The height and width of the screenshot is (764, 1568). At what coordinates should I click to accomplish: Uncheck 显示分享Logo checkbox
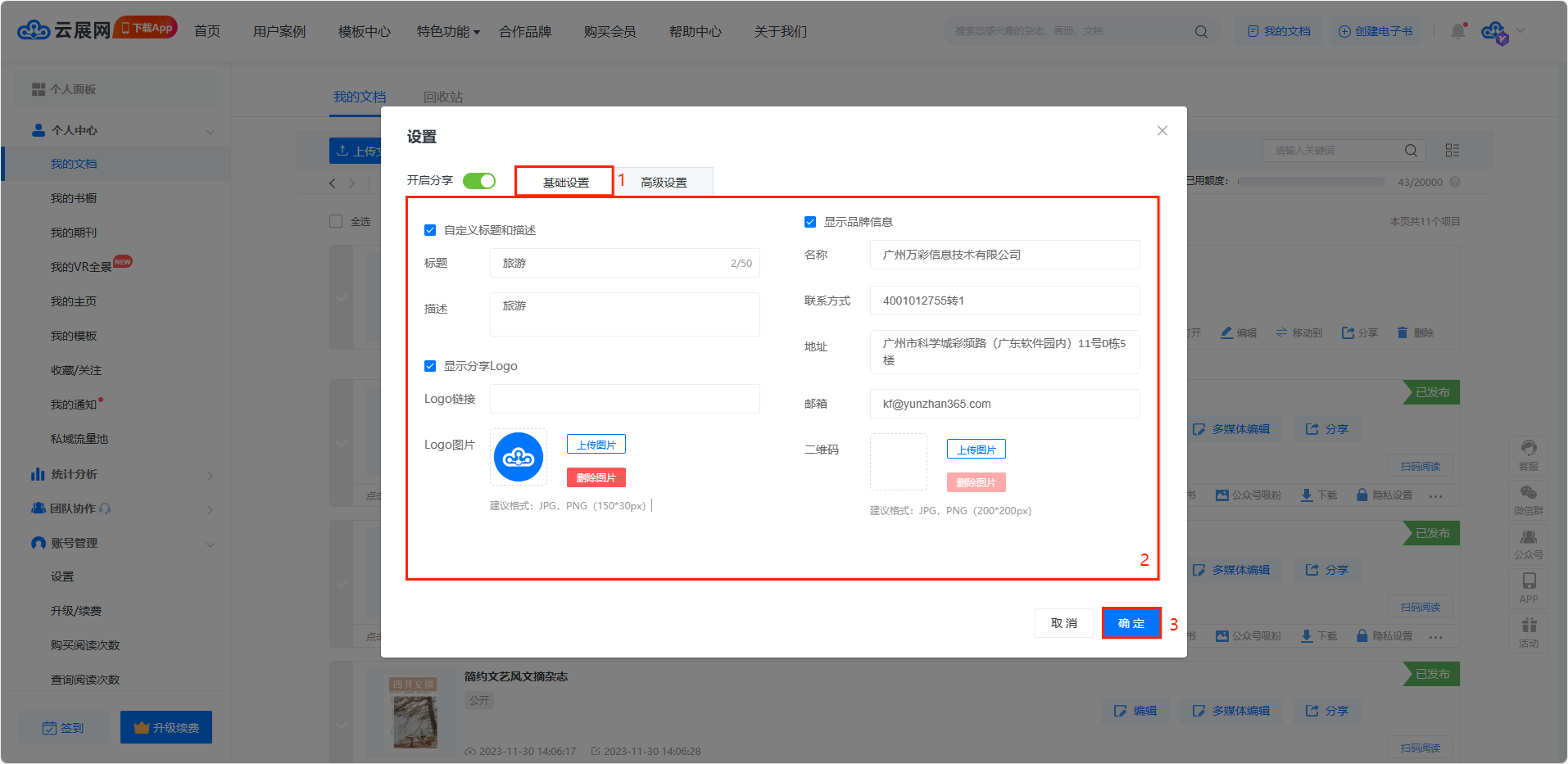click(x=430, y=366)
